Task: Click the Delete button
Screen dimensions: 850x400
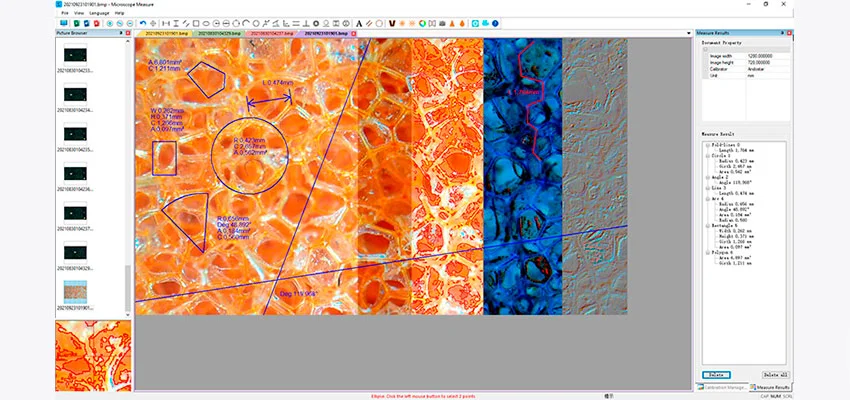Action: click(x=716, y=374)
